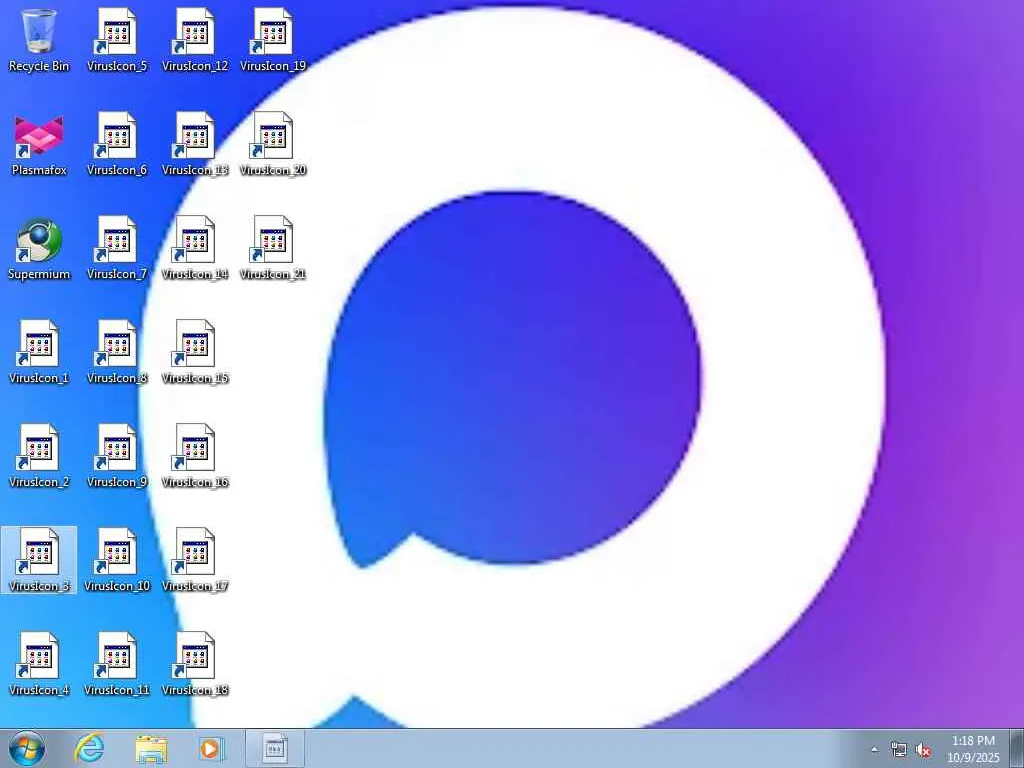Image resolution: width=1024 pixels, height=768 pixels.
Task: Open Windows Explorer from the taskbar
Action: coord(151,748)
